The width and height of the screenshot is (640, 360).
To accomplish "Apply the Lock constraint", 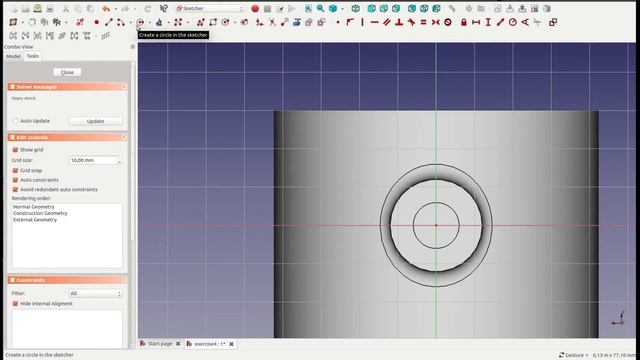I will [464, 22].
